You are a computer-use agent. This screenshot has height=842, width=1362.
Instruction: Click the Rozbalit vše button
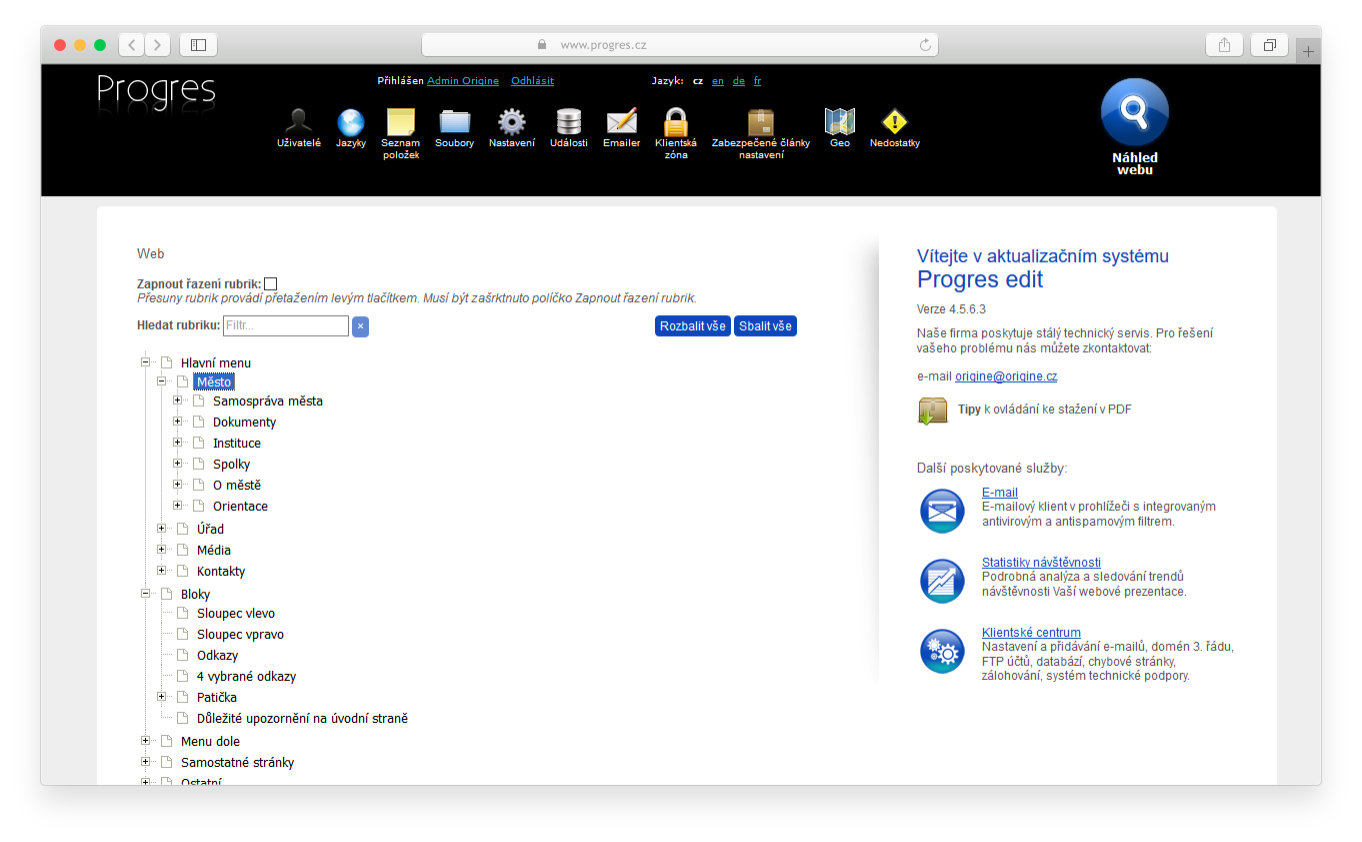693,327
